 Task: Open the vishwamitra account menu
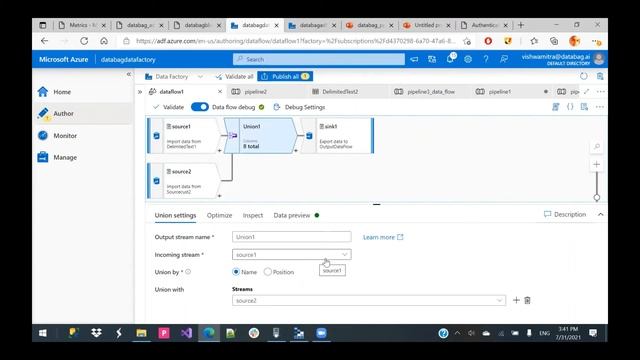pyautogui.click(x=563, y=59)
